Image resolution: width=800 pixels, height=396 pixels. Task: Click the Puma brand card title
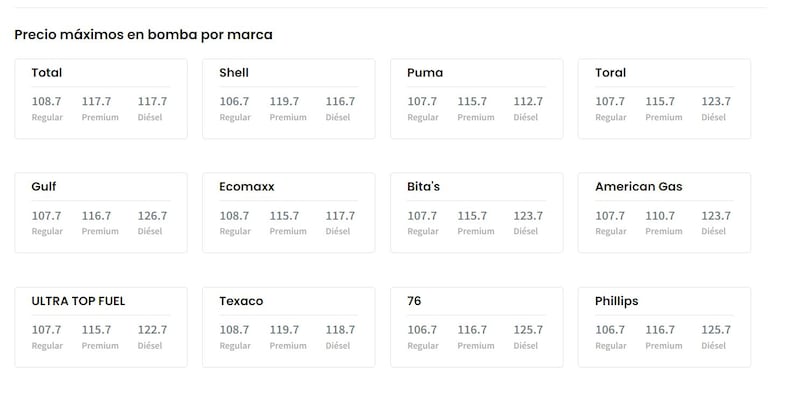point(425,72)
